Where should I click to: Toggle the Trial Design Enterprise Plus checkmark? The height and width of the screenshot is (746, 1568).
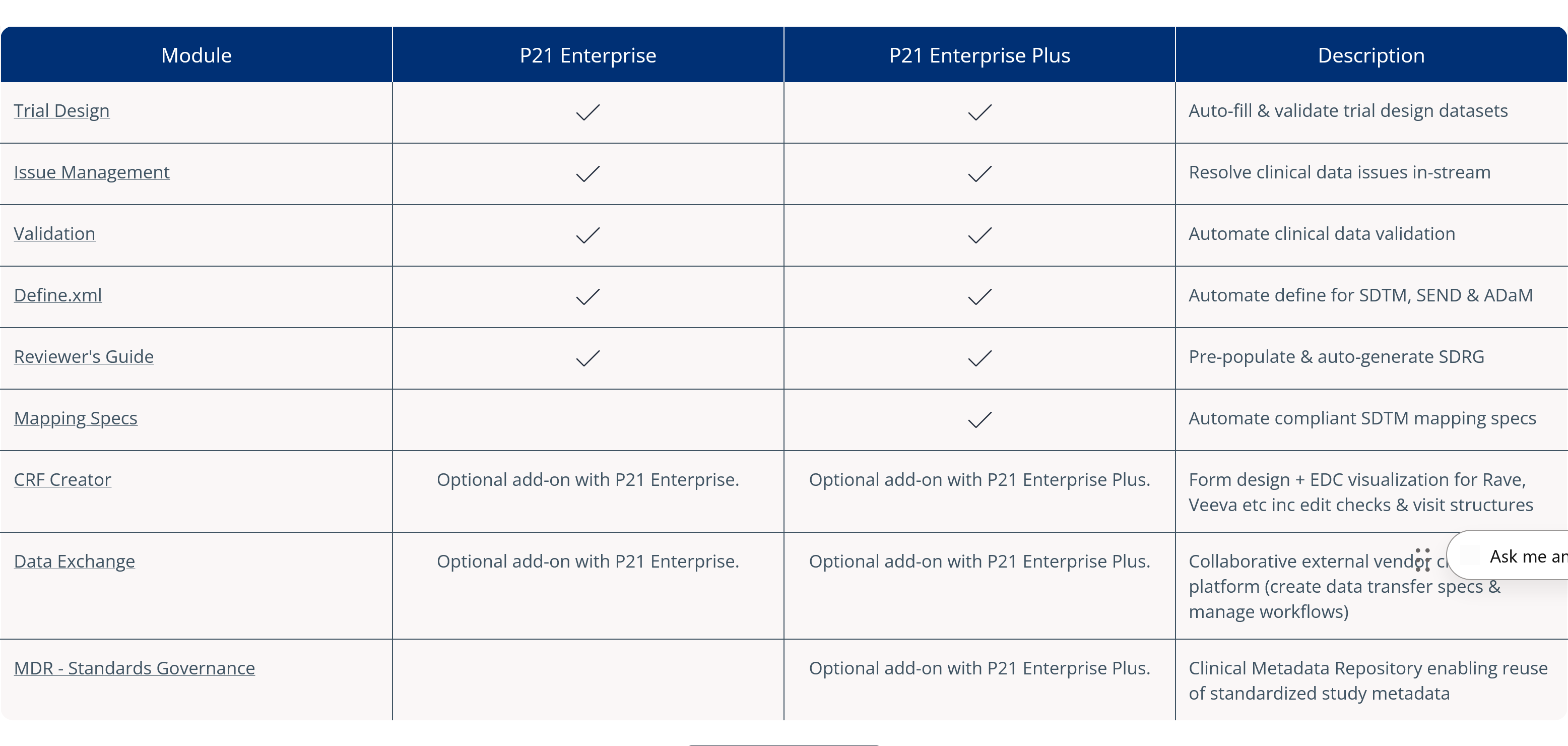point(979,112)
